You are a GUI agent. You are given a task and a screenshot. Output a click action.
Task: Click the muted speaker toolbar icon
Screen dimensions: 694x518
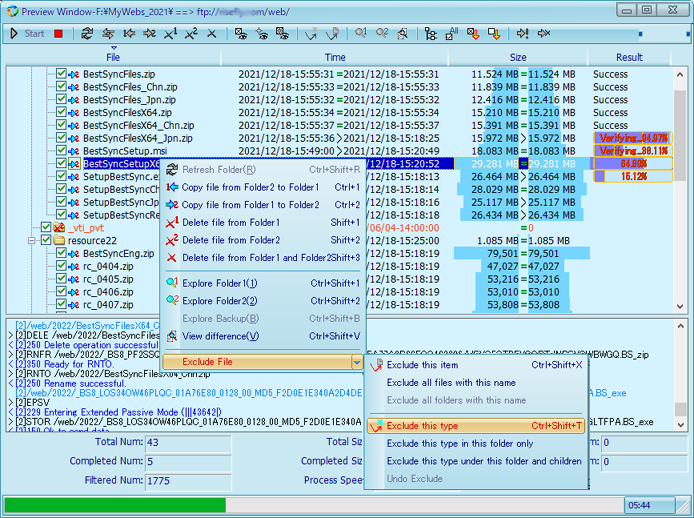pyautogui.click(x=544, y=34)
